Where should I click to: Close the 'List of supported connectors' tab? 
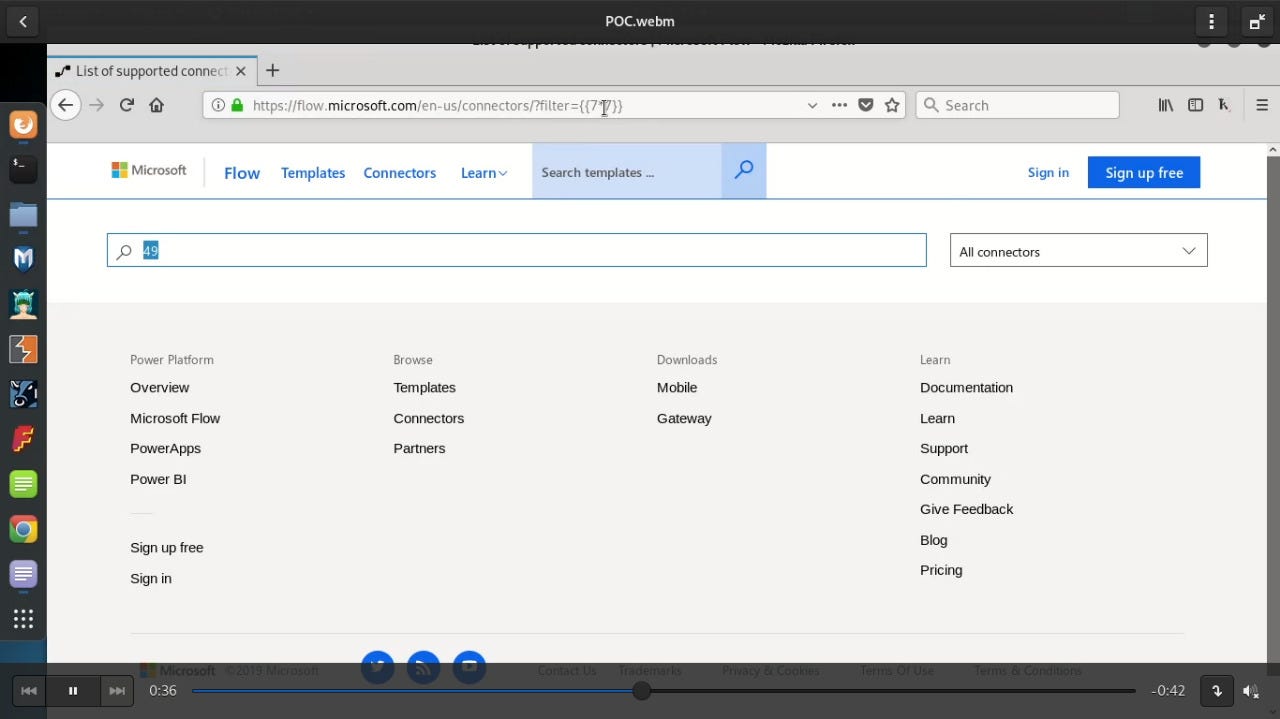240,71
